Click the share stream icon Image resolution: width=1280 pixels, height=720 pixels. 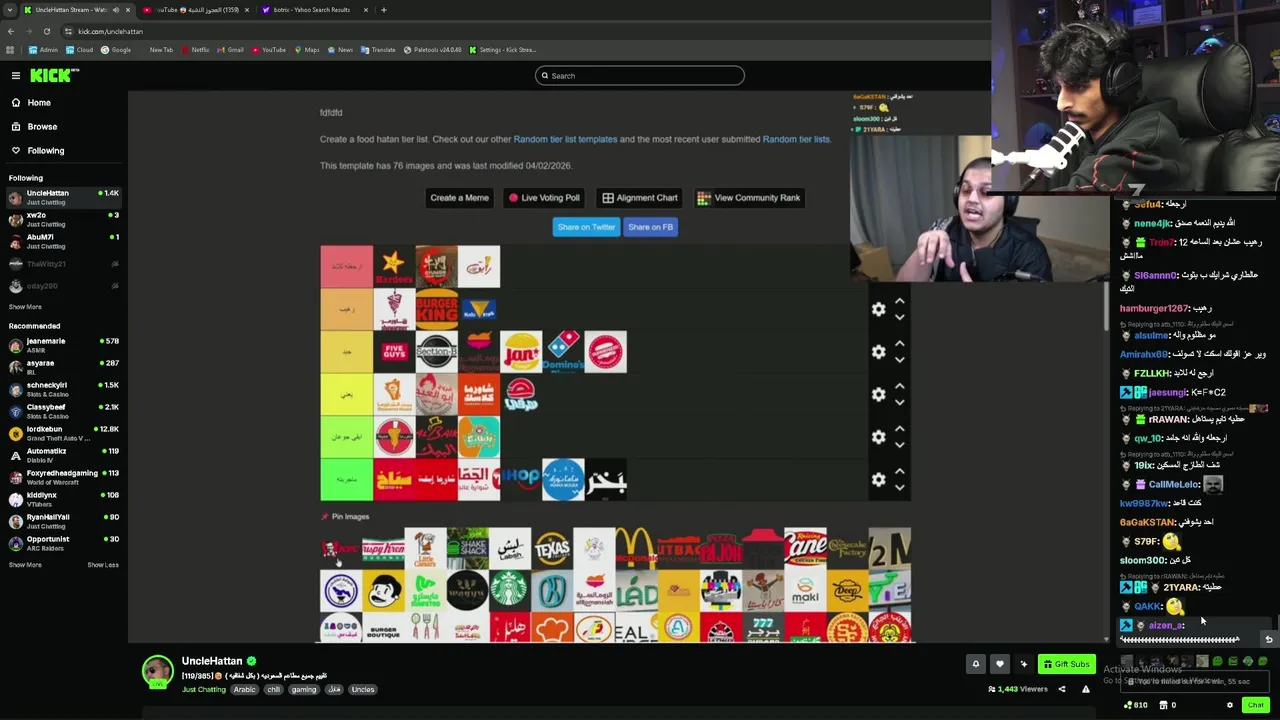(1062, 689)
